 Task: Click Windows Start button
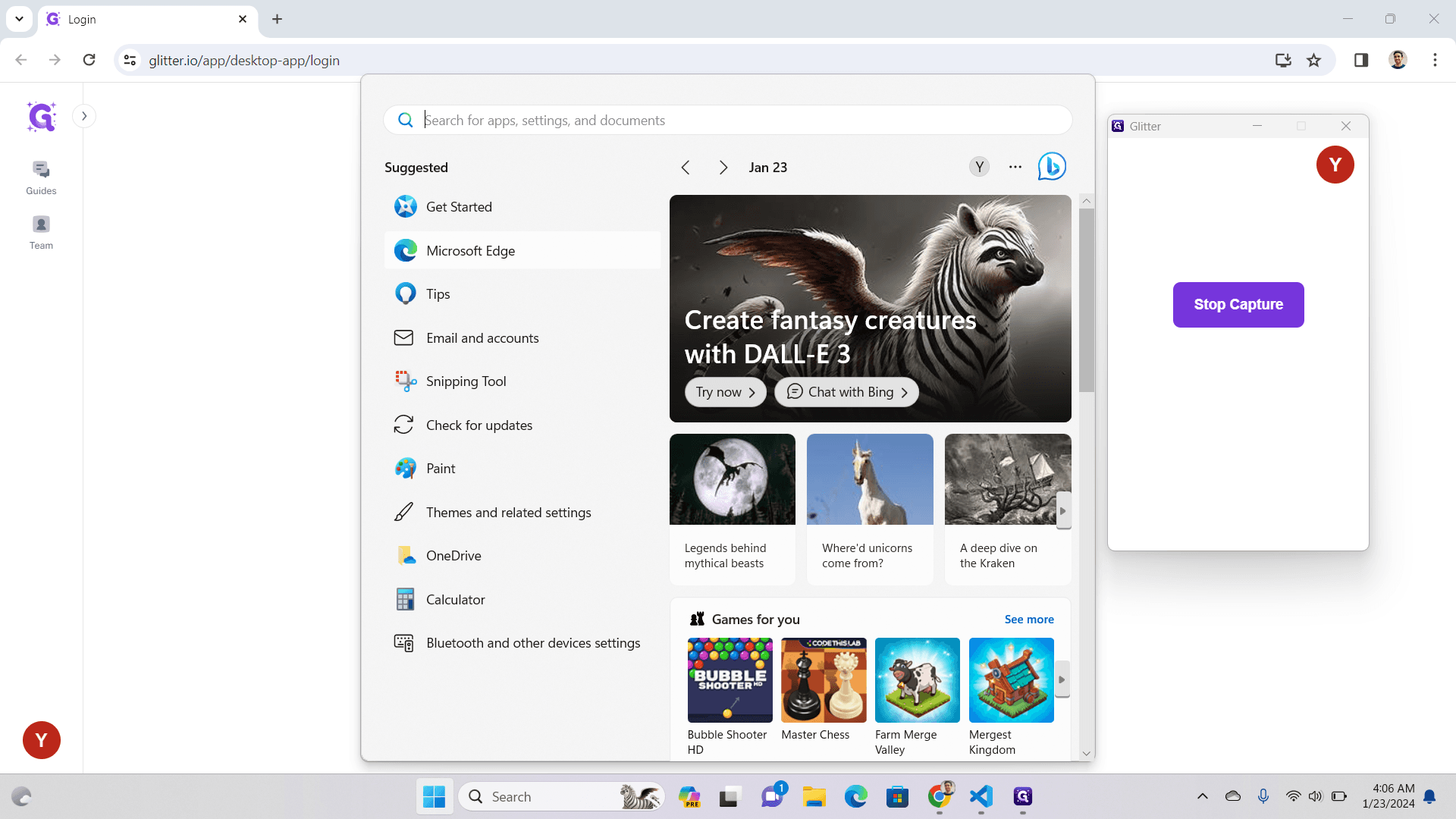(x=434, y=797)
